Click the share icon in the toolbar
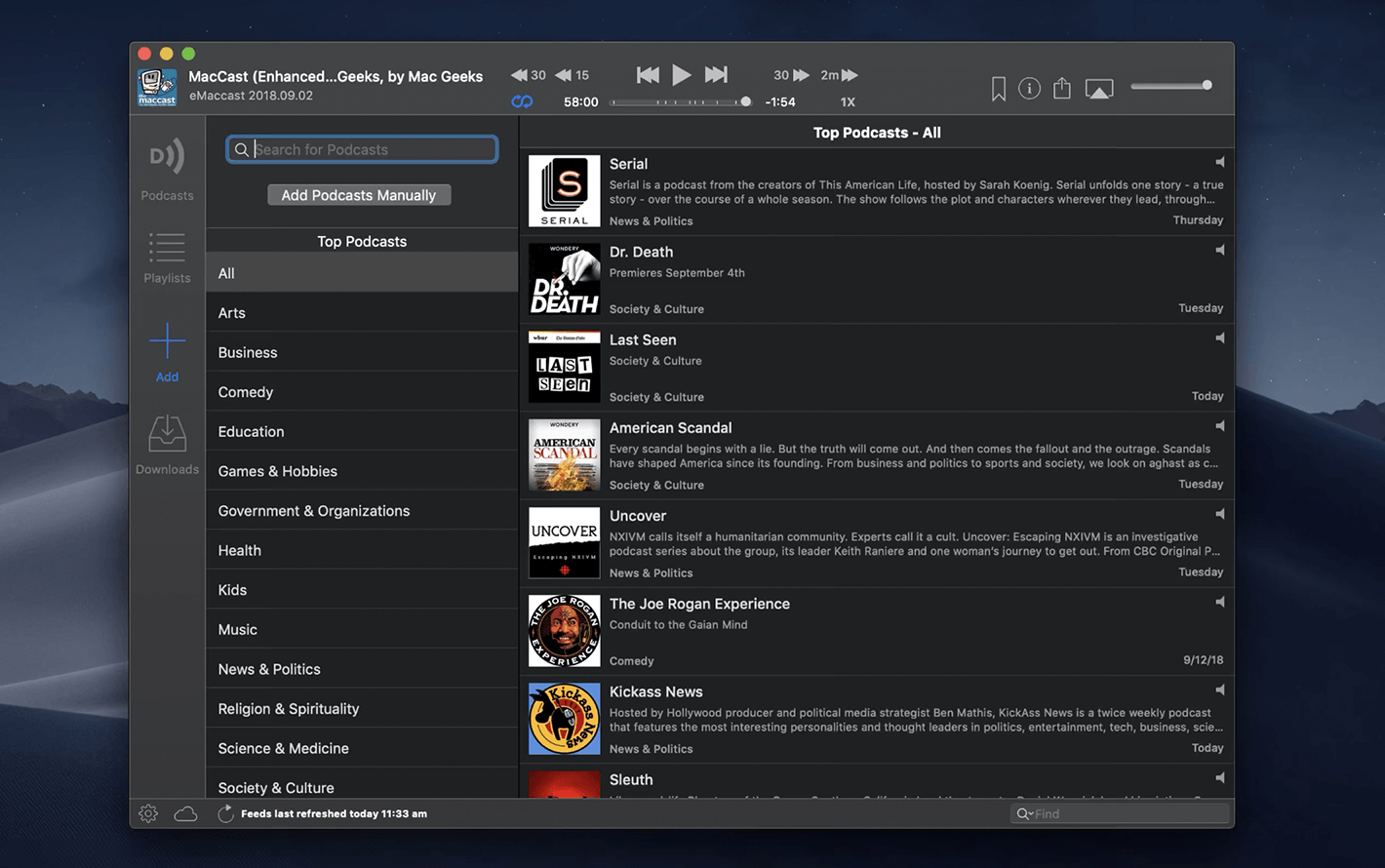The height and width of the screenshot is (868, 1385). (1062, 89)
